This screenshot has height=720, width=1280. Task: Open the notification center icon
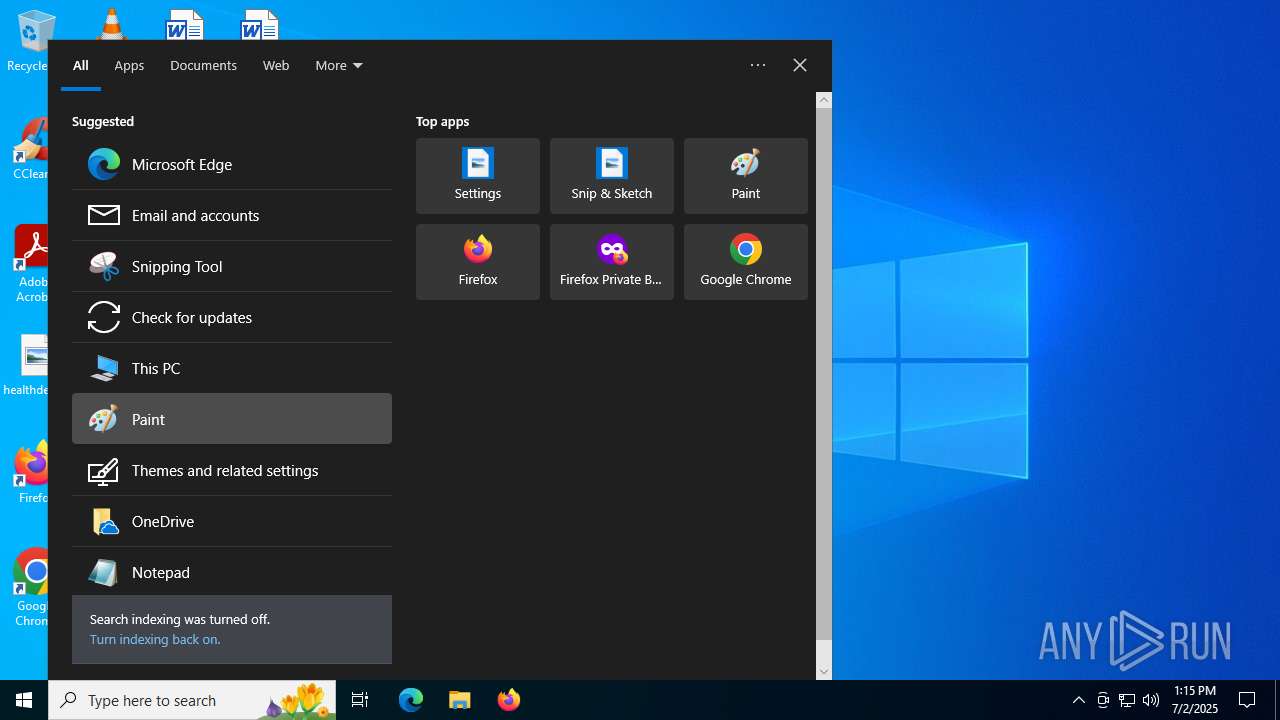click(1247, 700)
